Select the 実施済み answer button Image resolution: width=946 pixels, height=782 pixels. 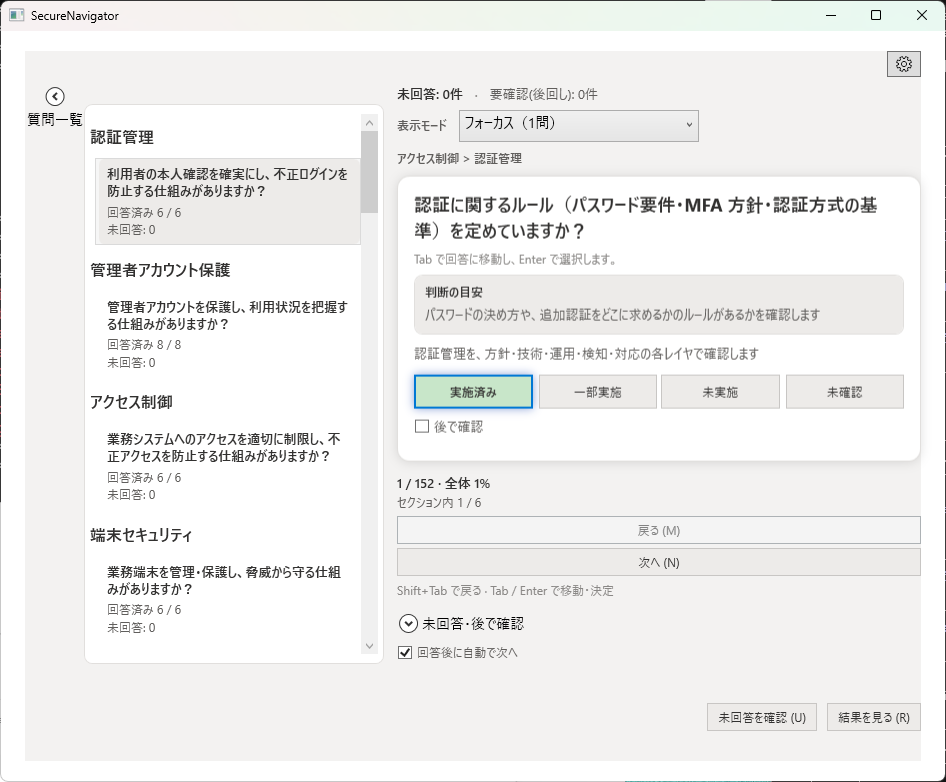(x=473, y=391)
